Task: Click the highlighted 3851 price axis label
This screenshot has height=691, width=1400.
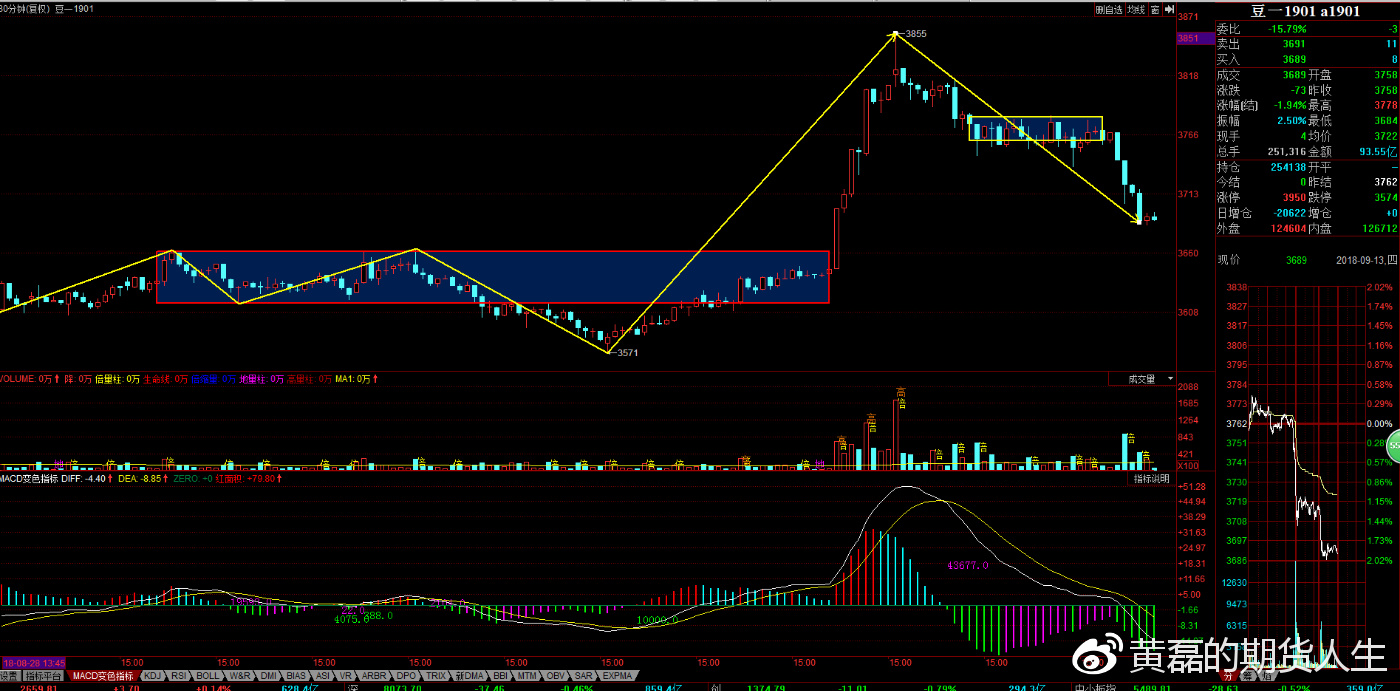Action: click(1188, 38)
